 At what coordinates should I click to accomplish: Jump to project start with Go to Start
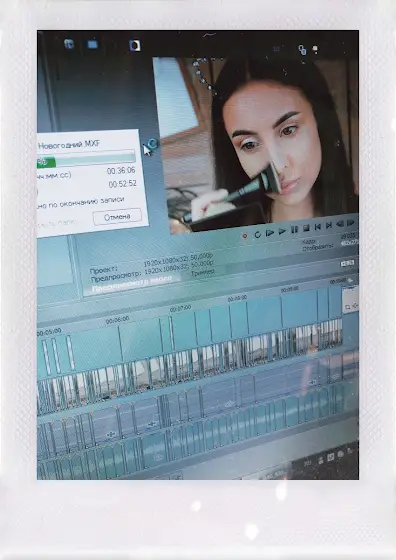point(317,226)
